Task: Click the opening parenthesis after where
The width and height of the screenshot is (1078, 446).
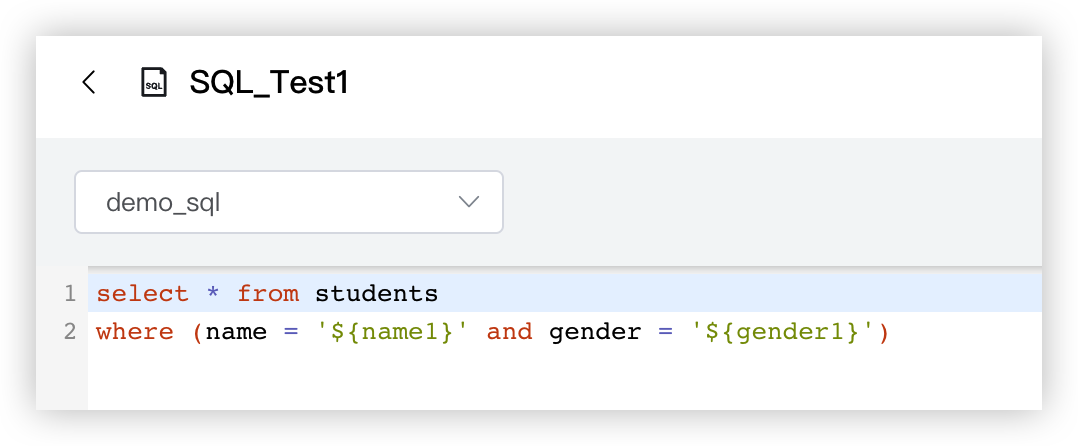Action: 197,331
